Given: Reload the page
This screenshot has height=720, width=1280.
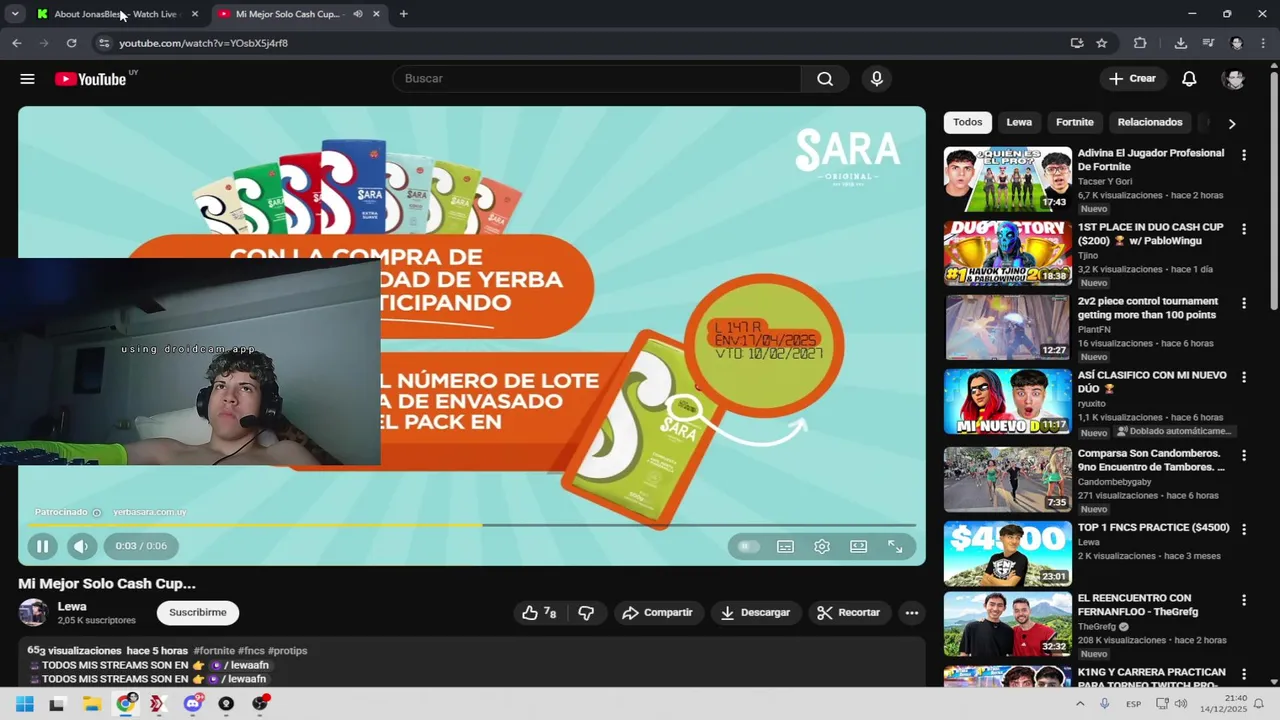Looking at the screenshot, I should [71, 43].
